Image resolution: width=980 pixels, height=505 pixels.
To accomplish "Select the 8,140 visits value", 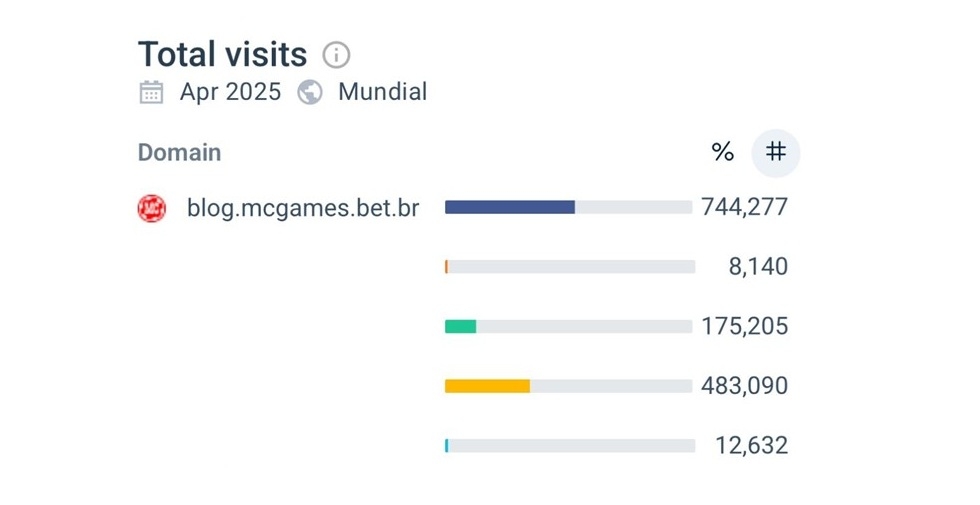I will tap(758, 267).
